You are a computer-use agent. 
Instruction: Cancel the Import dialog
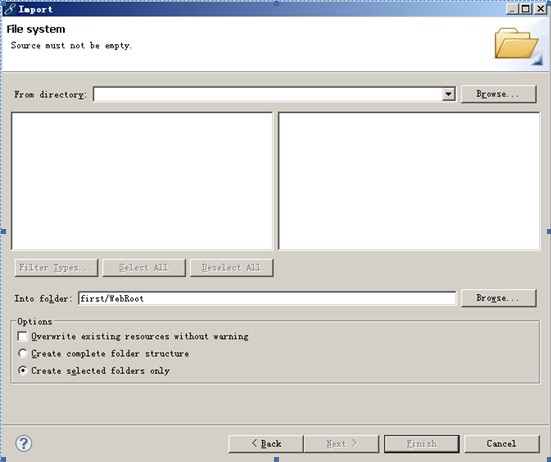[x=501, y=444]
